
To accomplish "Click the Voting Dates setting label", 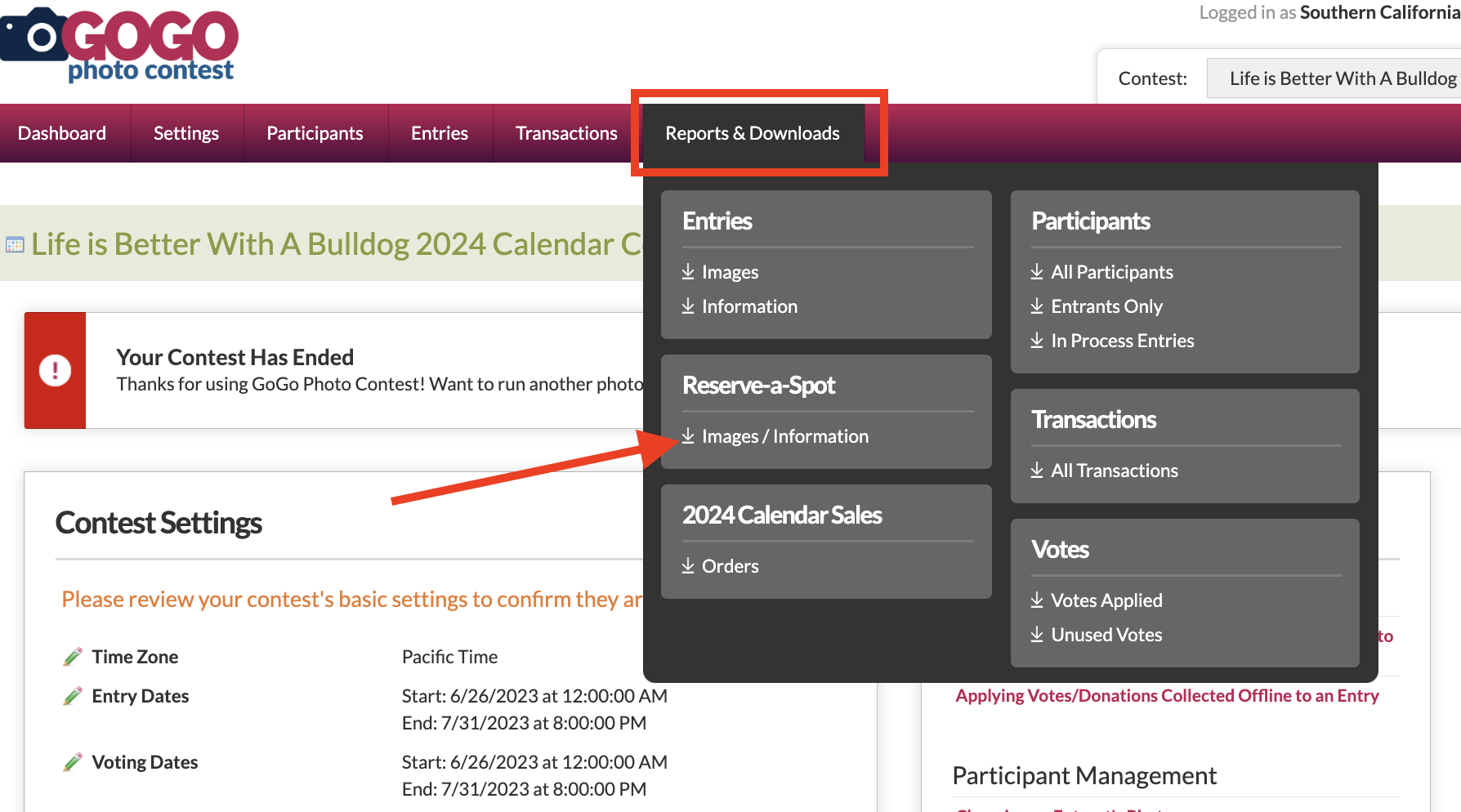I will (145, 762).
